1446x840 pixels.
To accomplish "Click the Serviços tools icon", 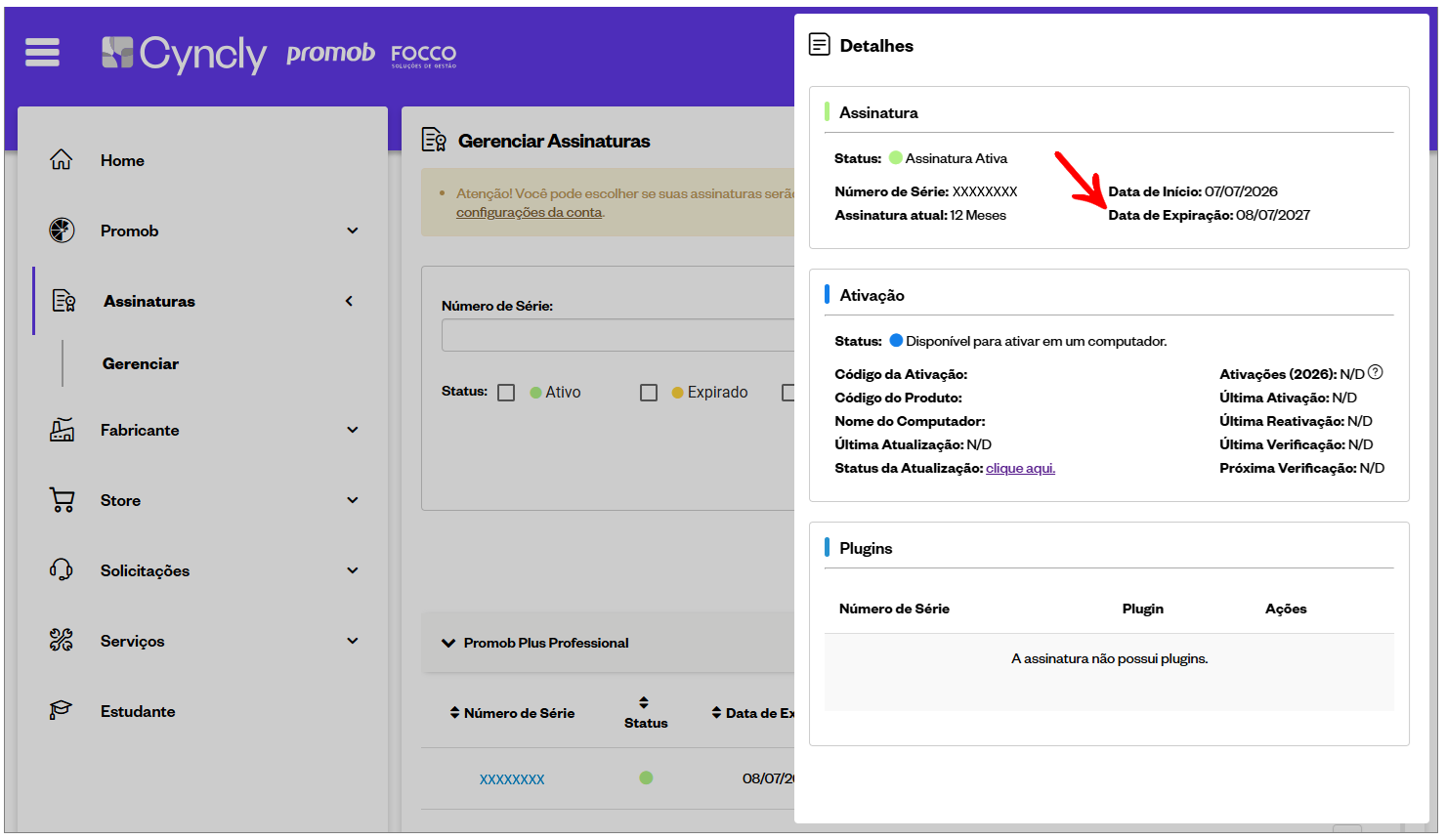I will [x=62, y=641].
